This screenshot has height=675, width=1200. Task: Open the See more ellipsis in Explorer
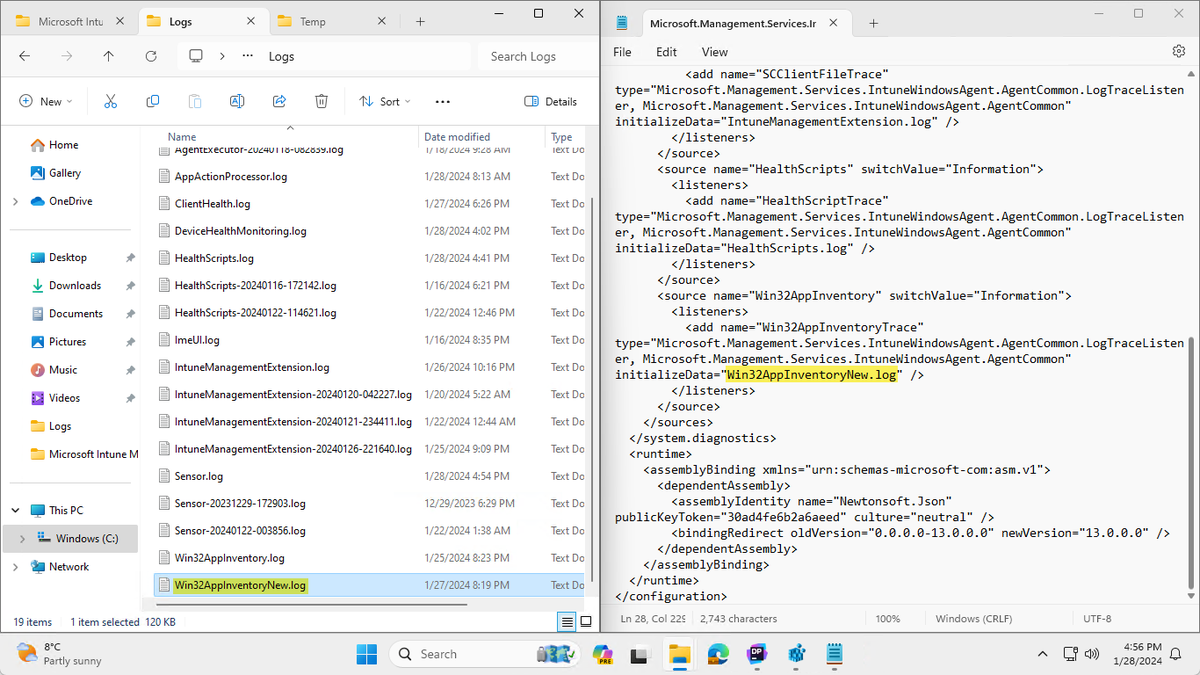[x=443, y=101]
